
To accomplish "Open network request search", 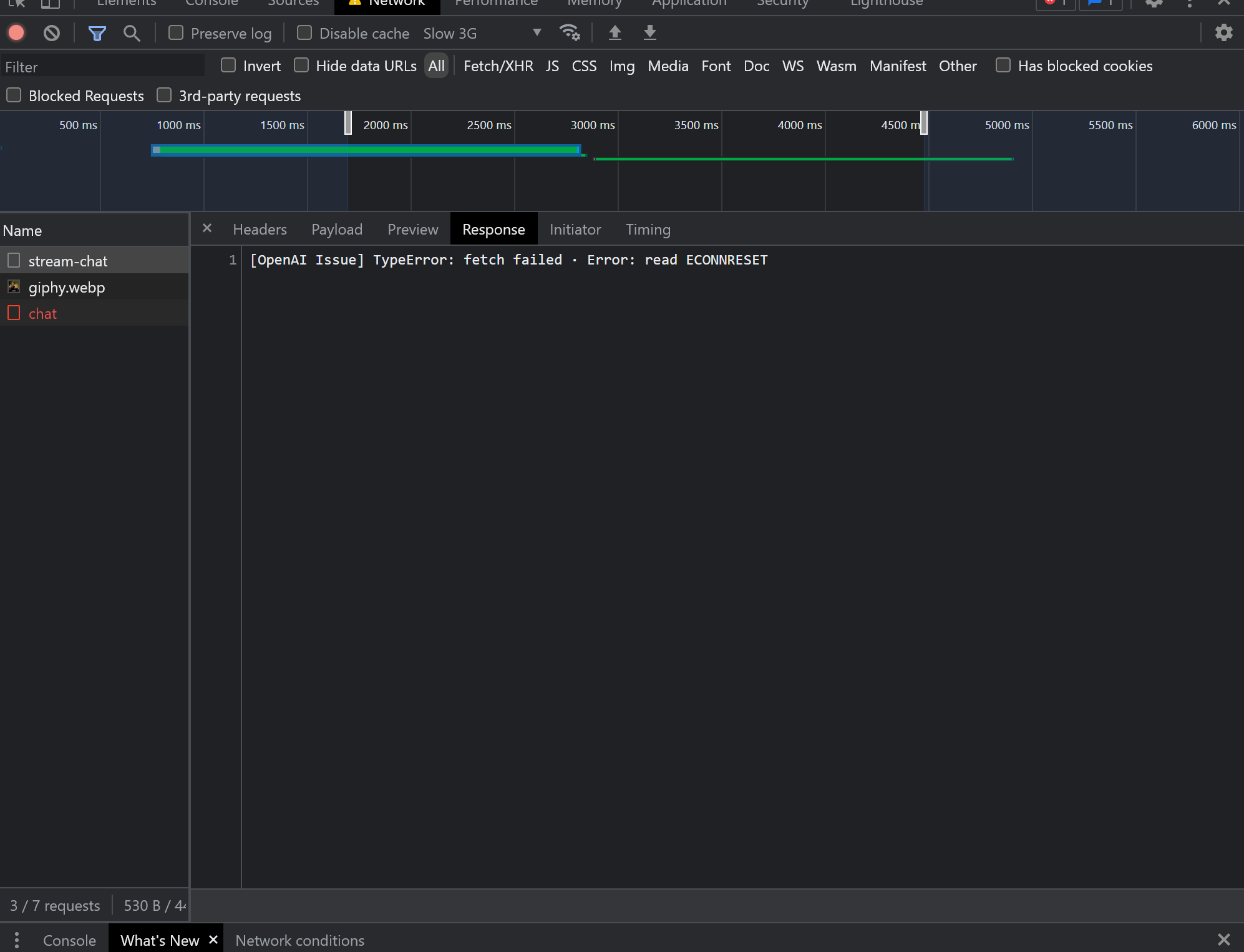I will (131, 33).
